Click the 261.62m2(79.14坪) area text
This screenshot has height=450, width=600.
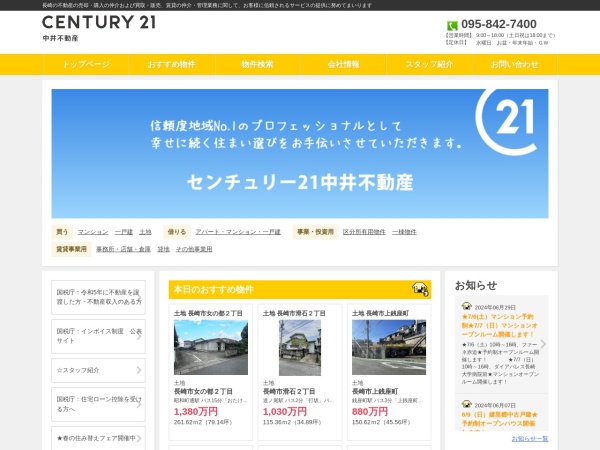click(203, 422)
